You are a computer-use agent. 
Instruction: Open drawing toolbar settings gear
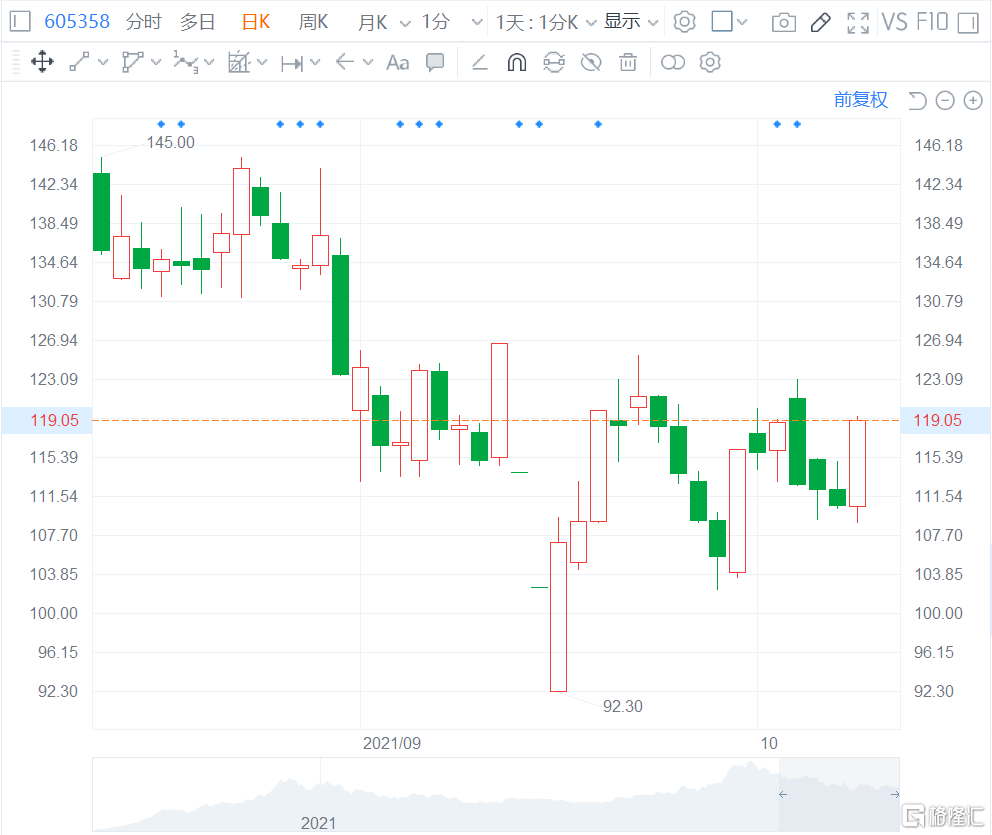coord(710,62)
